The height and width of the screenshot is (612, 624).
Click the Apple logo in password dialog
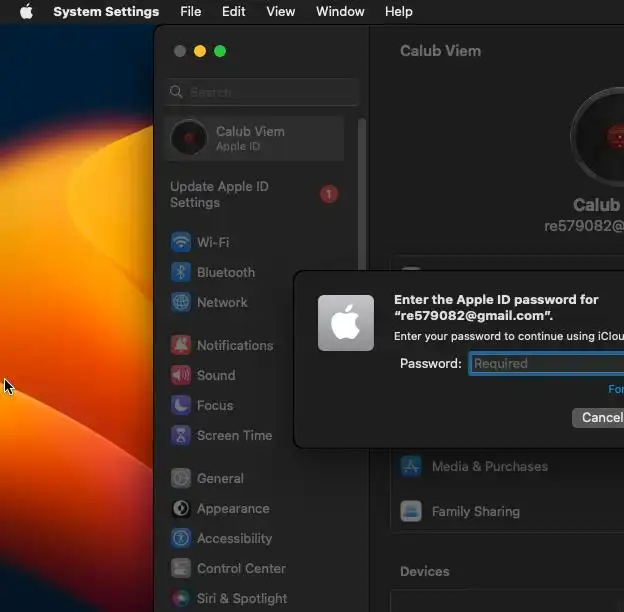click(345, 323)
